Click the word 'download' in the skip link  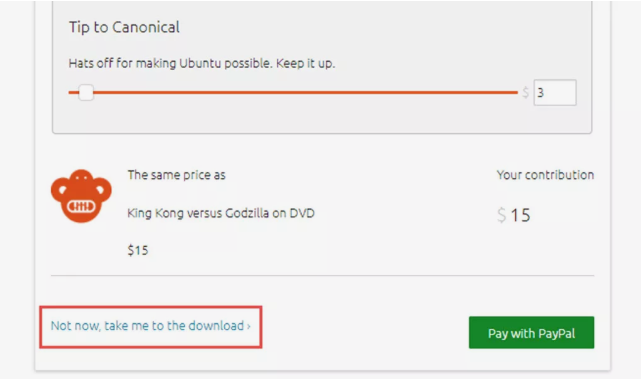coord(216,326)
